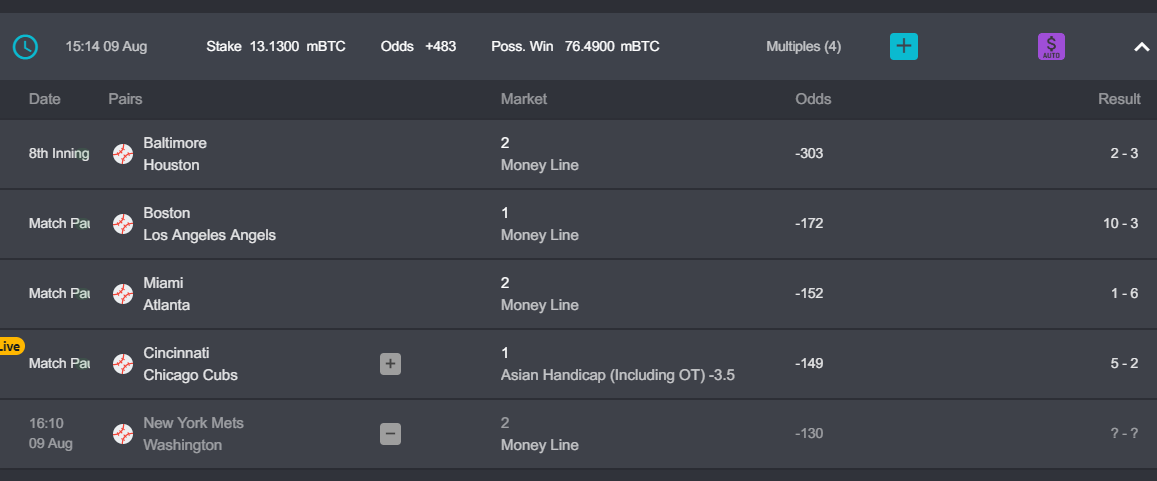1157x481 pixels.
Task: Click the 10 - 3 result score
Action: pos(1121,224)
